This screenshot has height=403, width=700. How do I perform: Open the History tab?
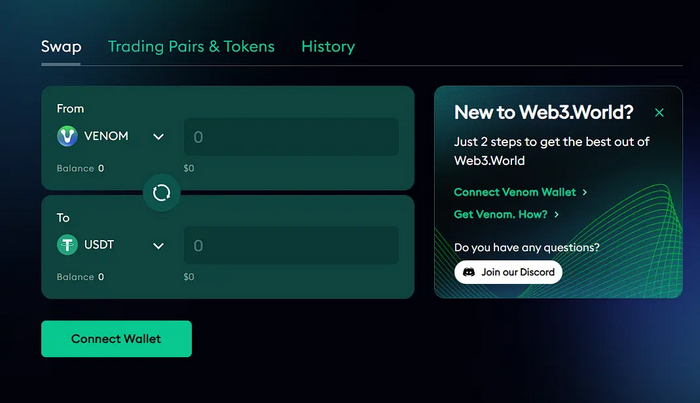(x=328, y=46)
